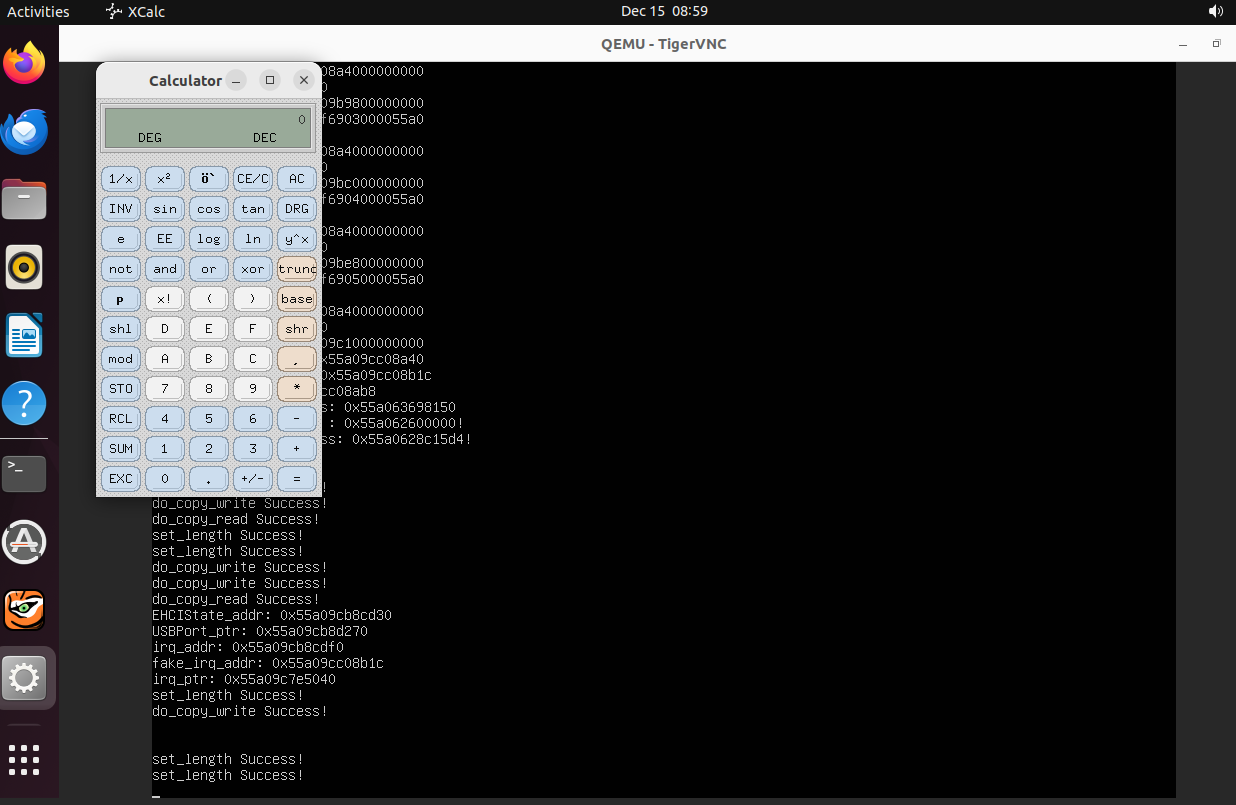This screenshot has height=805, width=1236.
Task: Open Rhythmbox music player in dock
Action: coord(25,268)
